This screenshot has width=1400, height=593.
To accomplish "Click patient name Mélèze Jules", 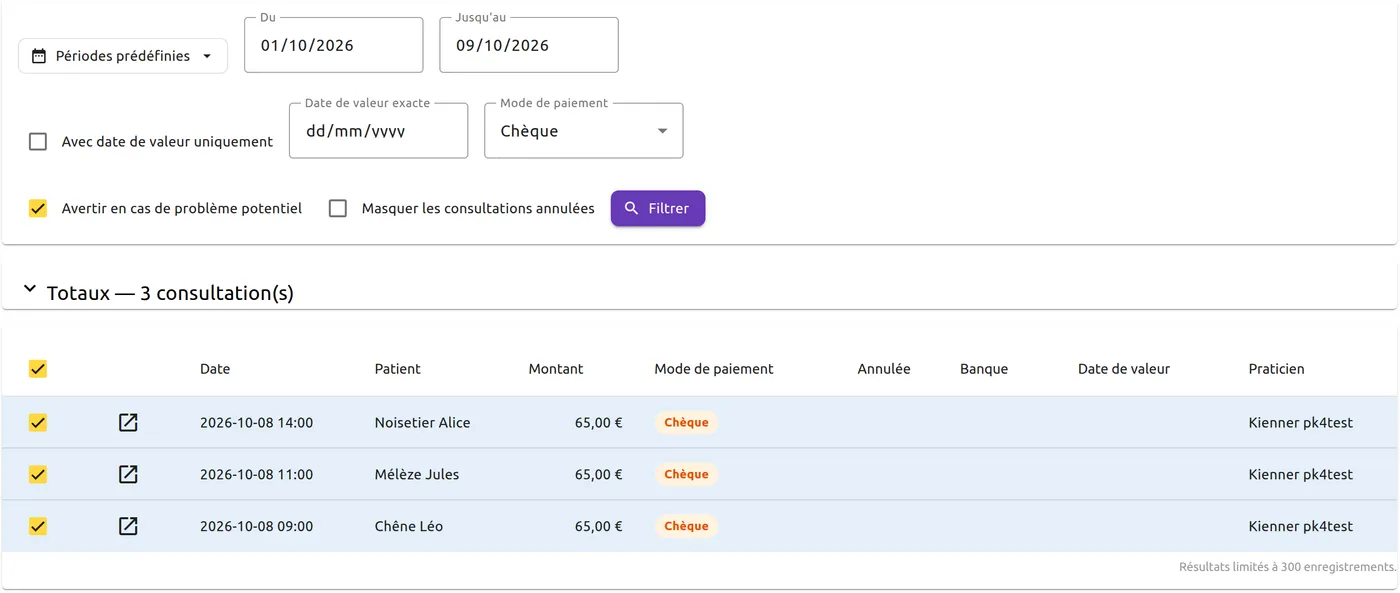I will (x=417, y=475).
